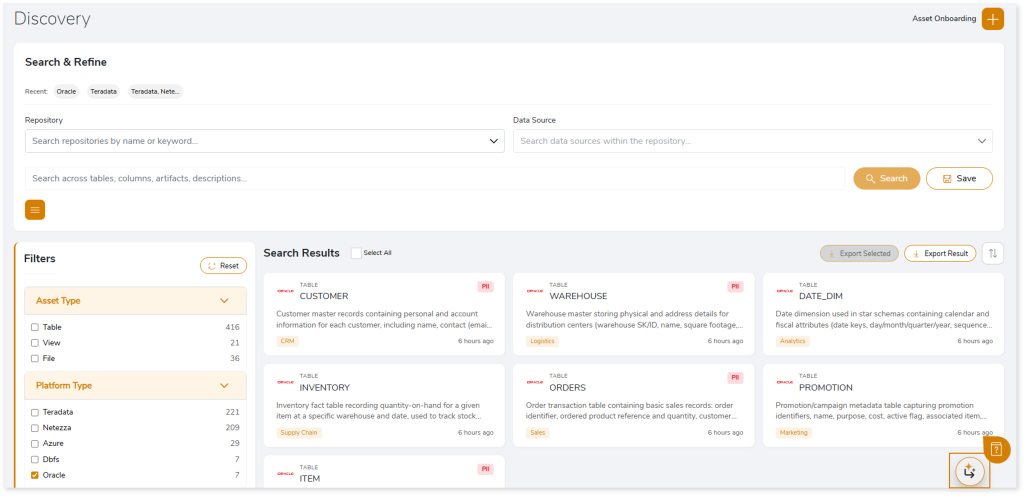
Task: Click the PII badge on WAREHOUSE card
Action: pyautogui.click(x=736, y=286)
